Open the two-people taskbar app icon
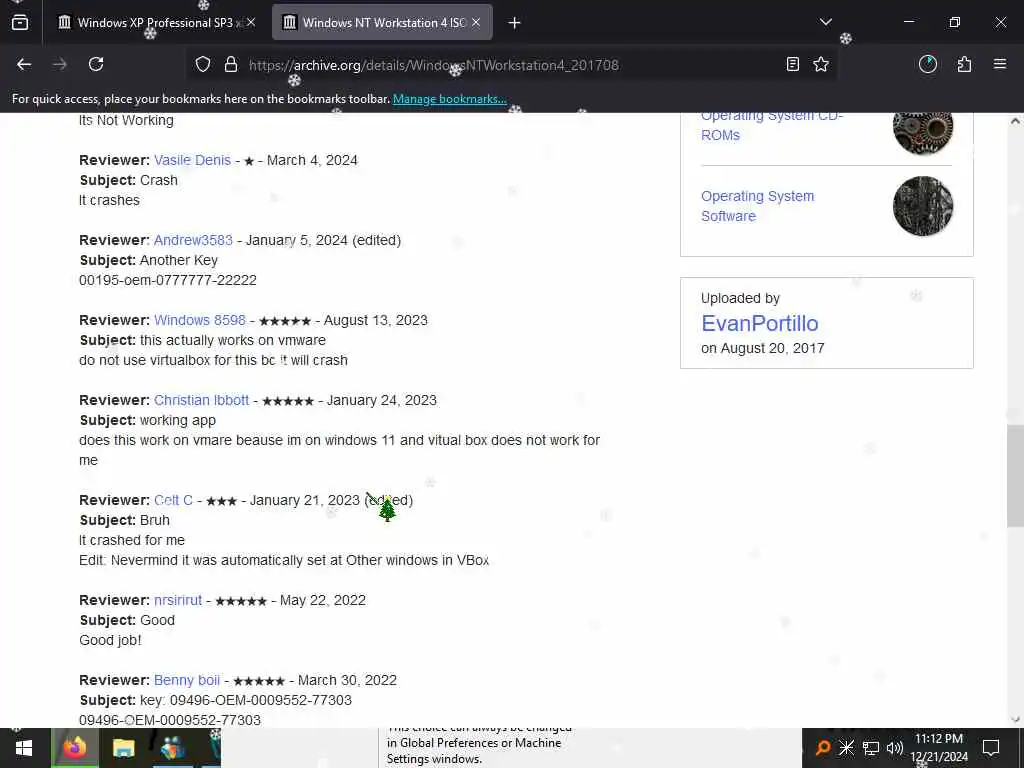 [x=172, y=748]
